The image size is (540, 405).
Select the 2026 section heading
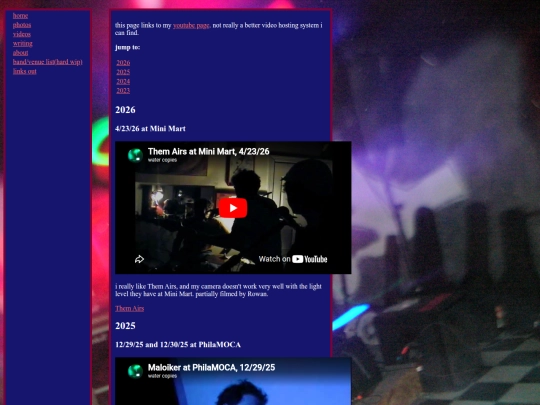[x=125, y=110]
